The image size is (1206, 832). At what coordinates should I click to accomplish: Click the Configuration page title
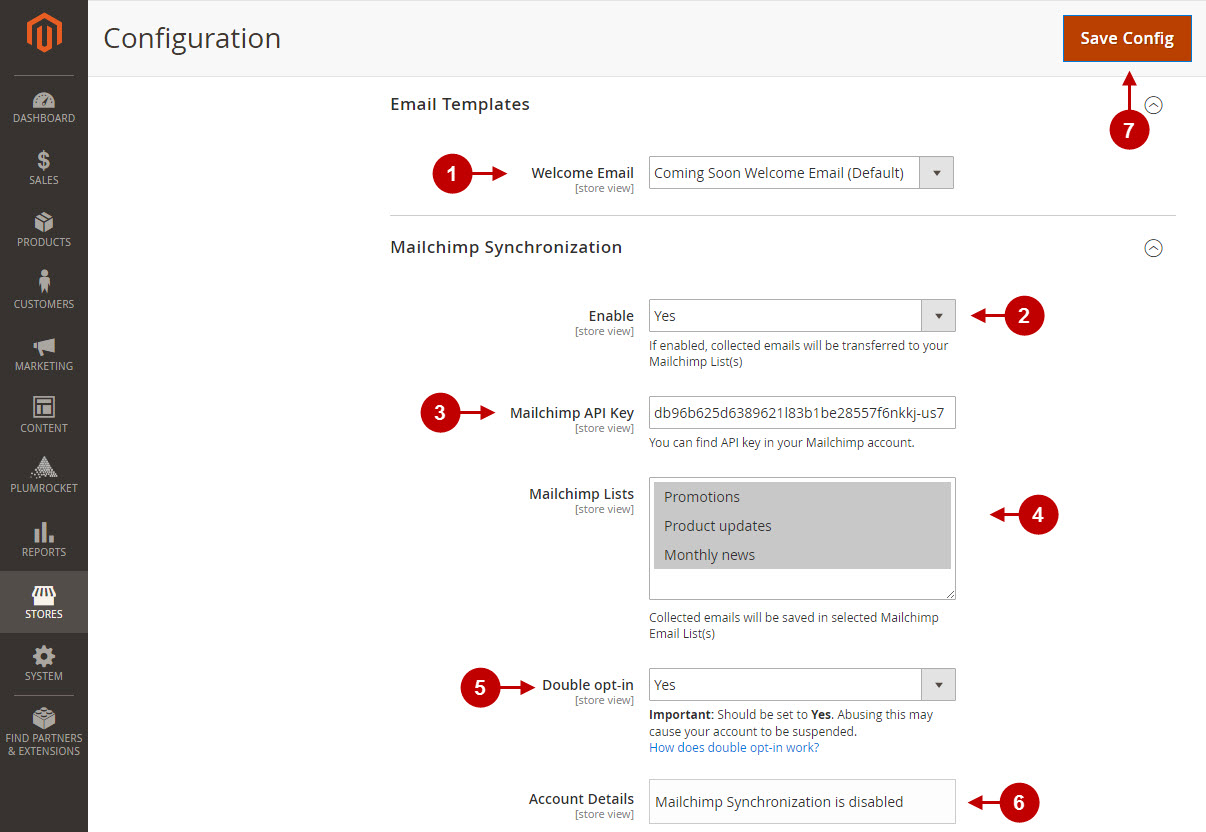192,38
